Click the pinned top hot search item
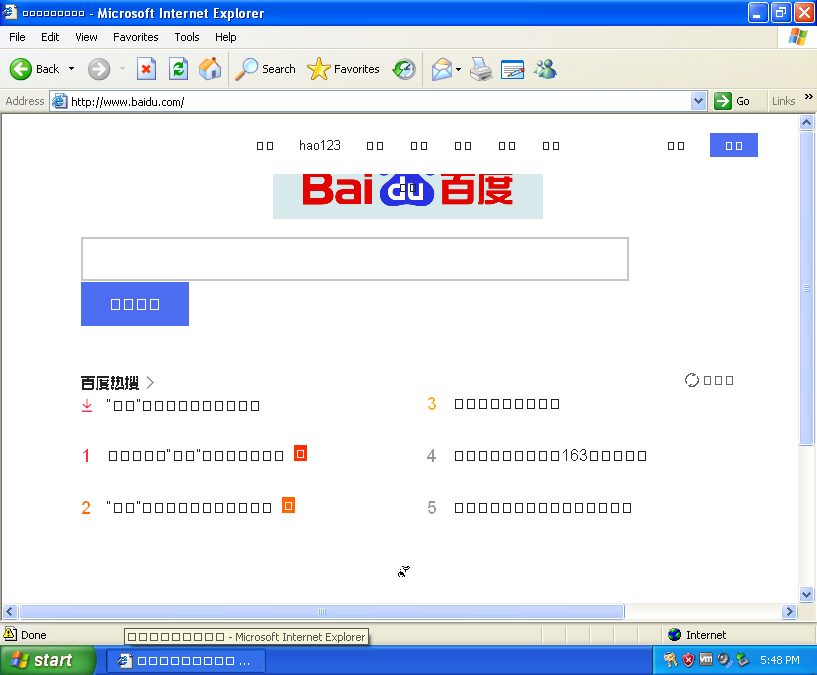Image resolution: width=817 pixels, height=675 pixels. tap(182, 406)
